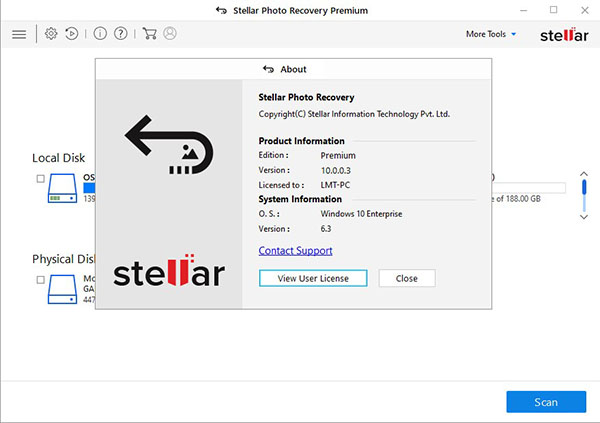Viewport: 600px width, 423px height.
Task: Click the Premium edition value
Action: click(338, 155)
